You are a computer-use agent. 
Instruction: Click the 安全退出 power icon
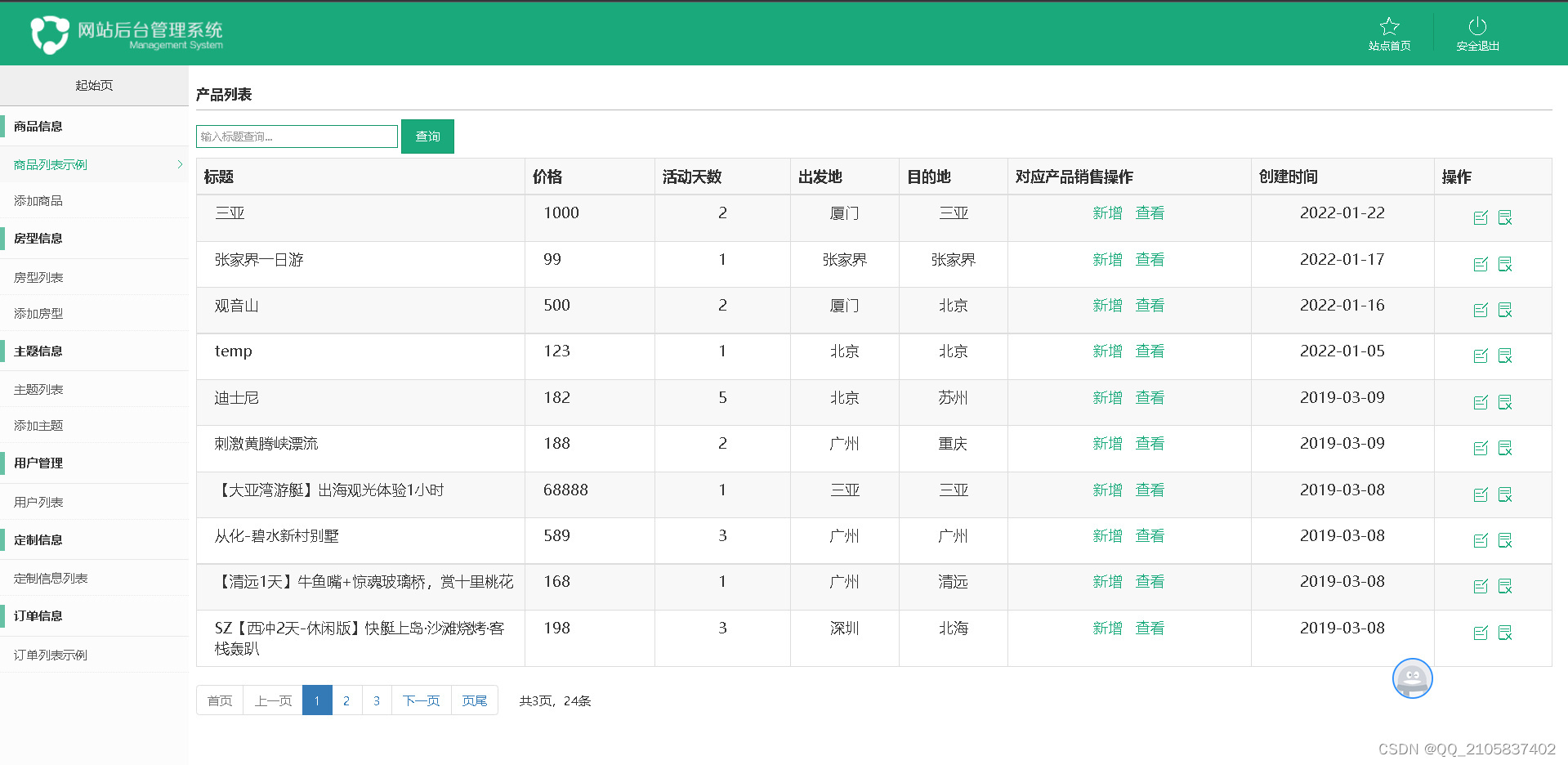tap(1477, 26)
